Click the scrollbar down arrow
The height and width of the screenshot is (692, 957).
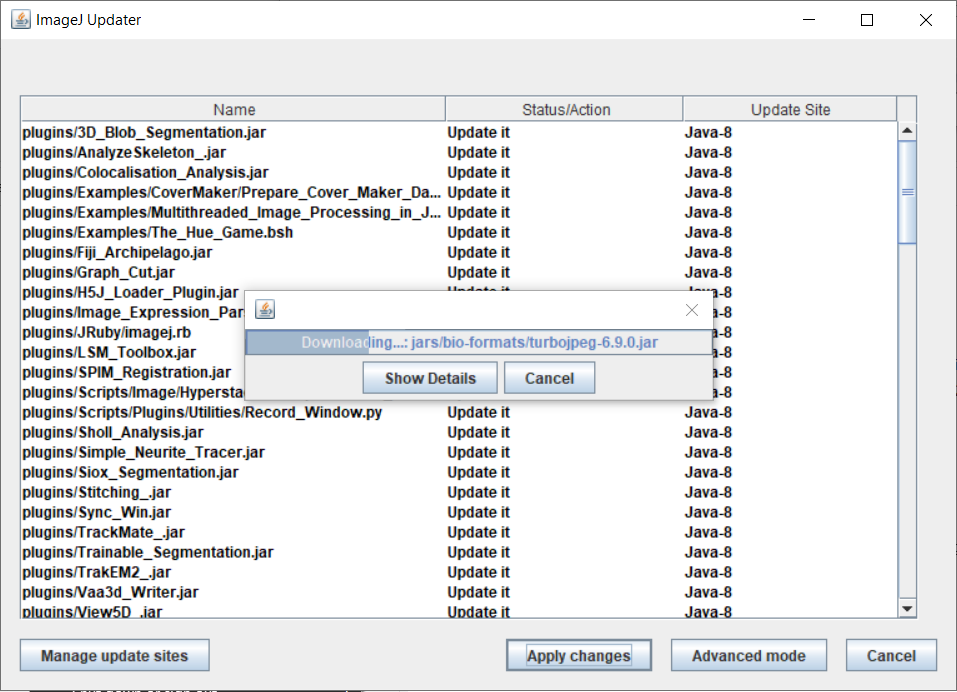pos(907,608)
